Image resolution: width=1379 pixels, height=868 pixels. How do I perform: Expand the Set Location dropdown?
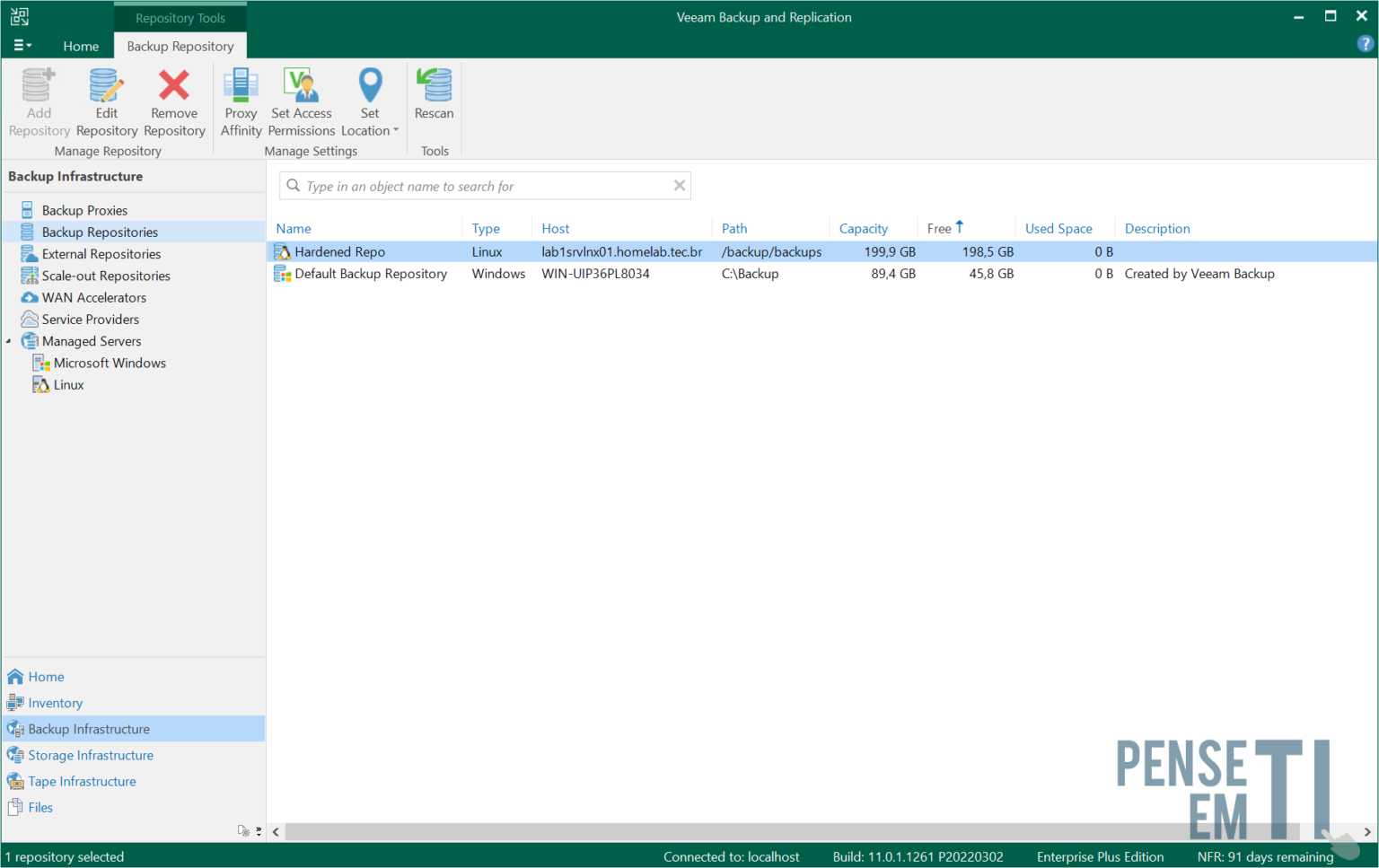396,130
